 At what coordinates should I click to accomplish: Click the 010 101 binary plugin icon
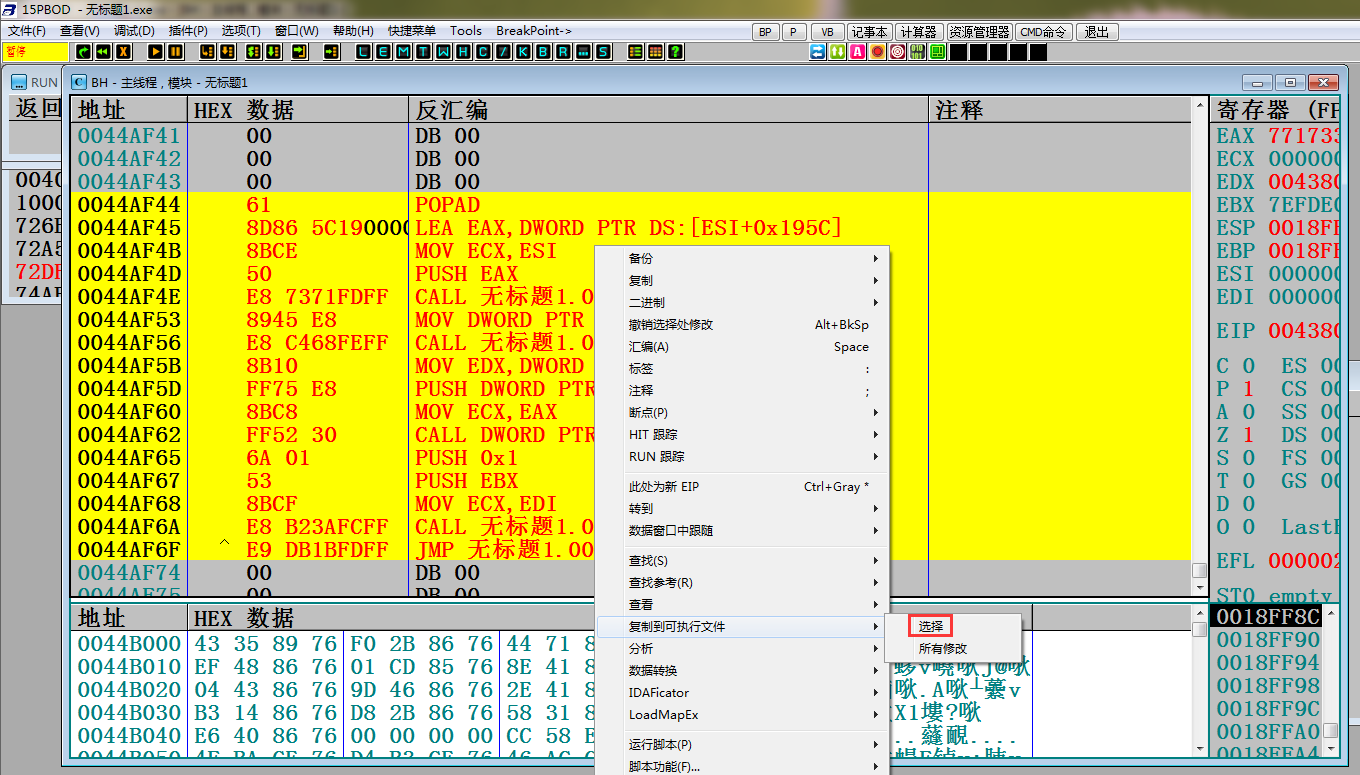[x=917, y=51]
